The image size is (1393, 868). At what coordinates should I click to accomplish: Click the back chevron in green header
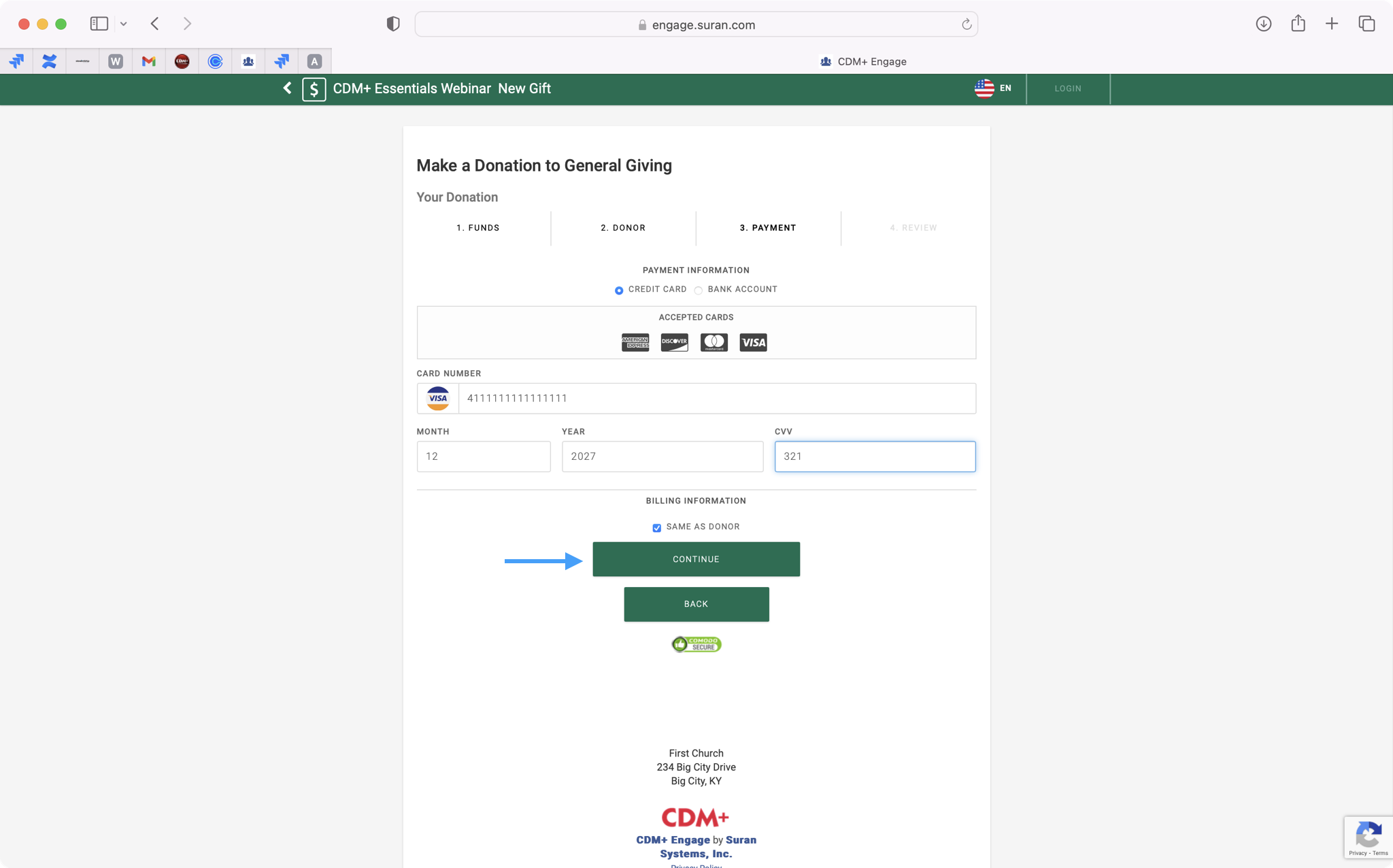click(287, 88)
